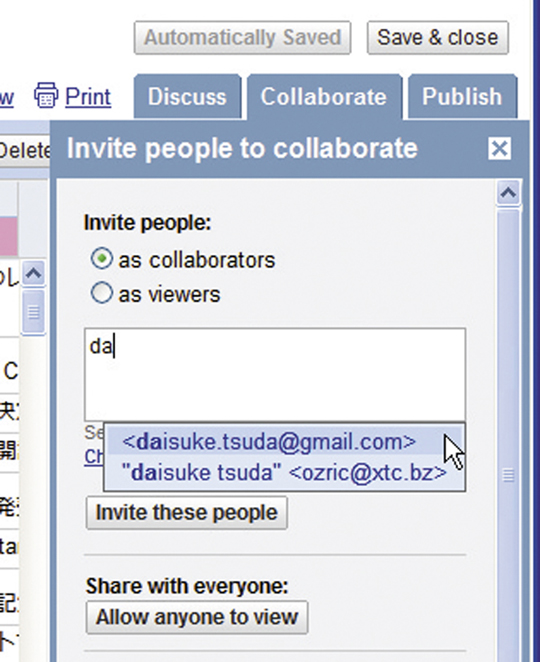Click the Save & close button
This screenshot has width=540, height=662.
(438, 38)
